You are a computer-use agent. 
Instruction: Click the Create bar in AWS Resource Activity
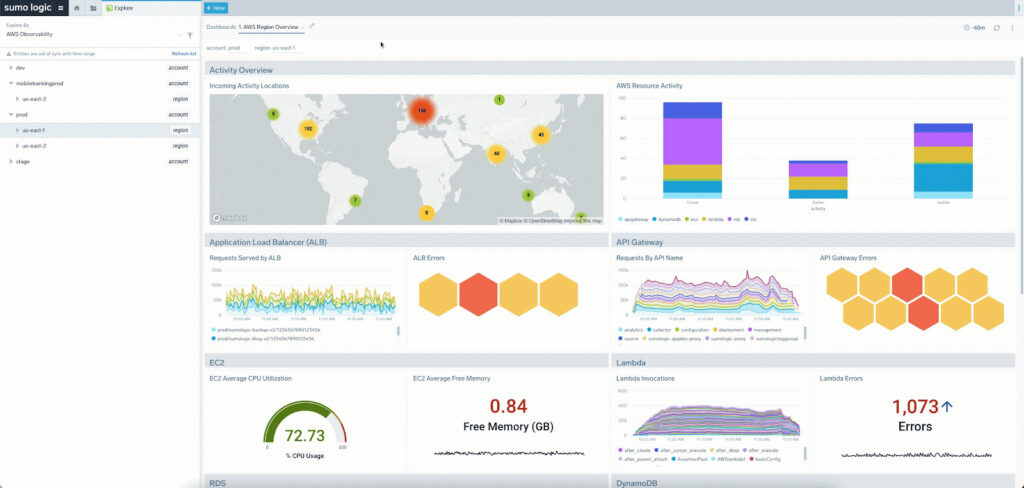(692, 150)
